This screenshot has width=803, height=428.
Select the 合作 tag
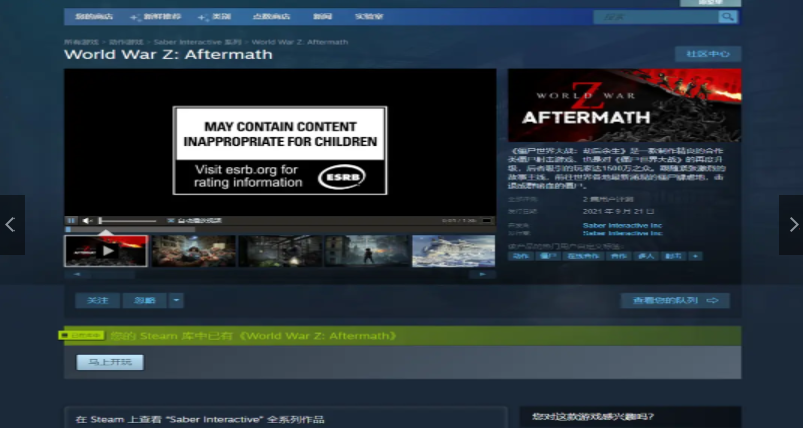point(619,256)
